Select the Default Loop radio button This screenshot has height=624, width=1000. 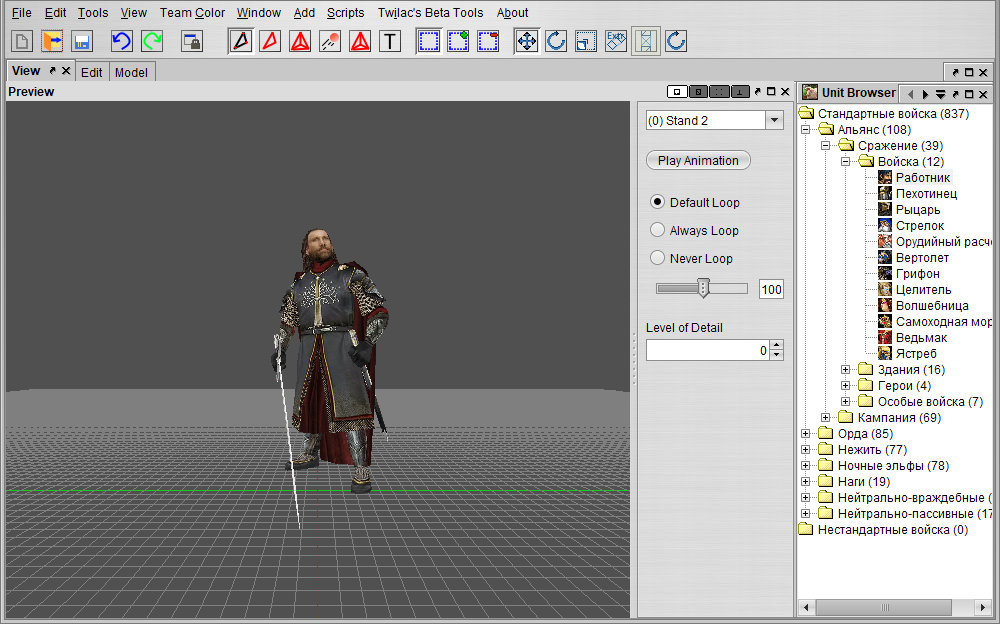point(657,202)
